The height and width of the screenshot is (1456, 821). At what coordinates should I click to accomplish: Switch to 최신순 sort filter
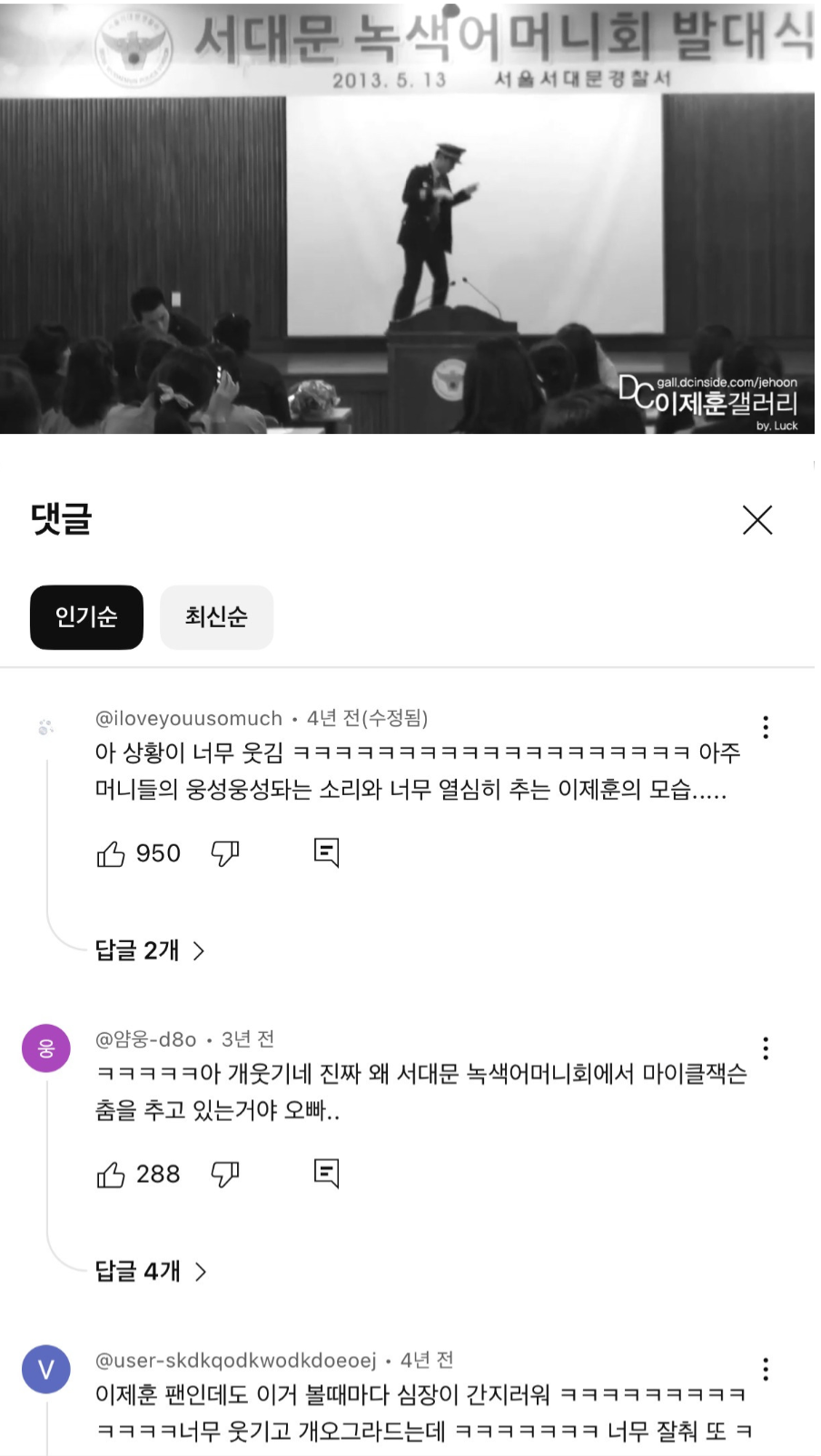click(x=216, y=617)
